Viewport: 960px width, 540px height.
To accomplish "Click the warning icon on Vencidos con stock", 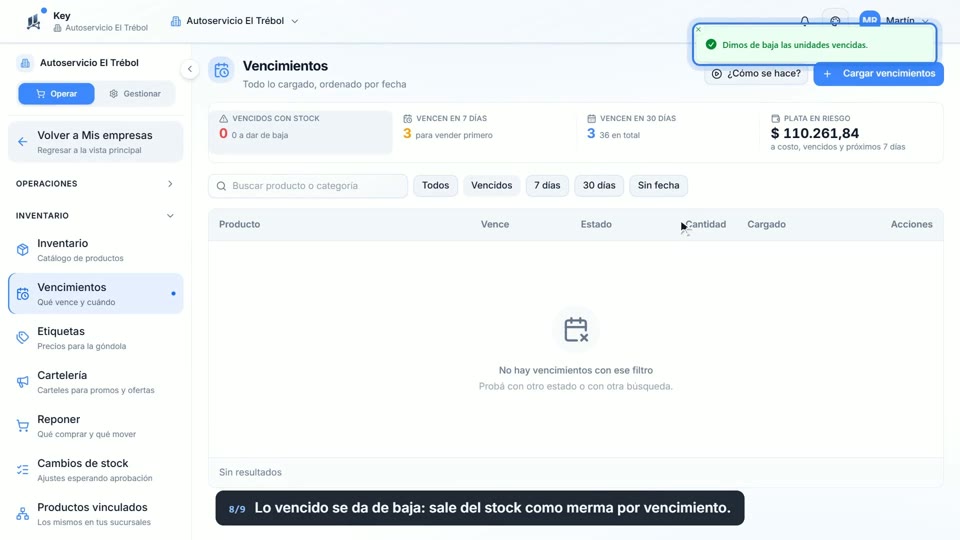I will [x=223, y=118].
